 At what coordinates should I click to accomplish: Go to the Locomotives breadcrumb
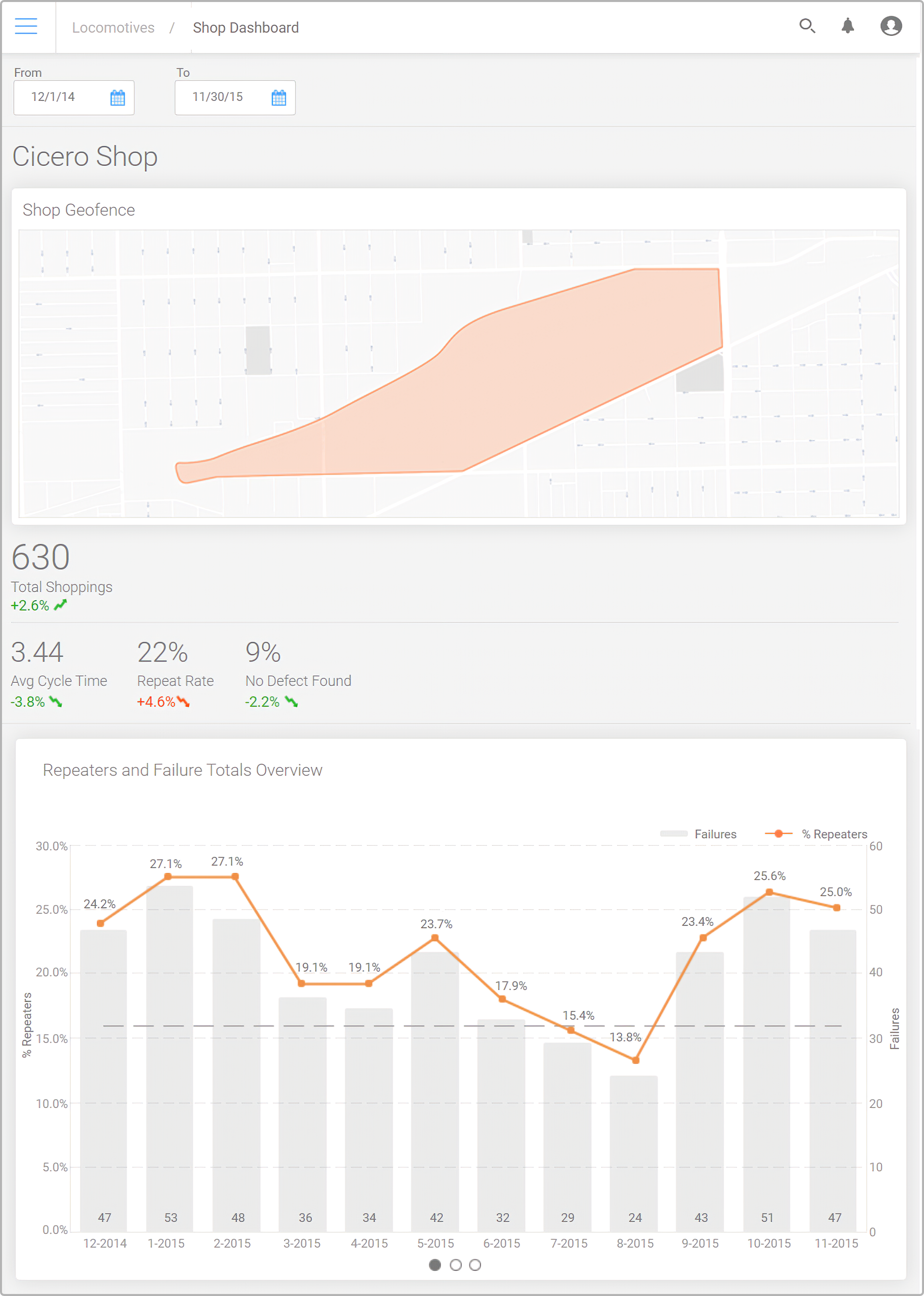click(113, 27)
